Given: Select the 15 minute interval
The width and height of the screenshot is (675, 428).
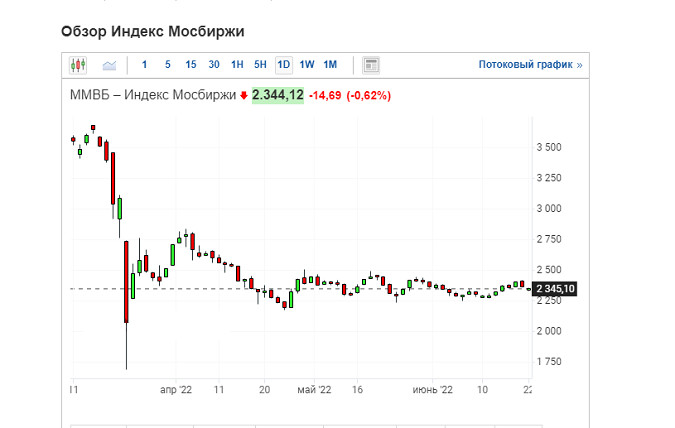Looking at the screenshot, I should [x=191, y=65].
